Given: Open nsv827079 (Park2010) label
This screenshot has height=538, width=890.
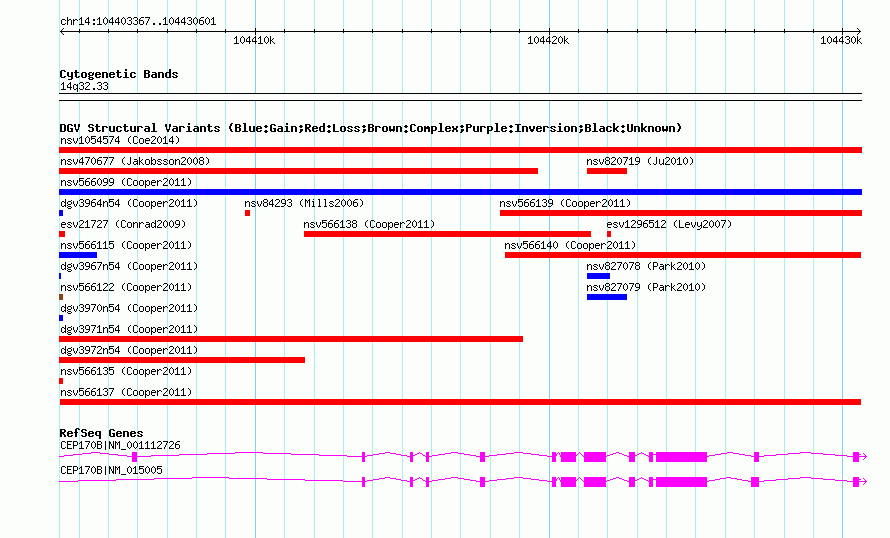Looking at the screenshot, I should tap(646, 287).
